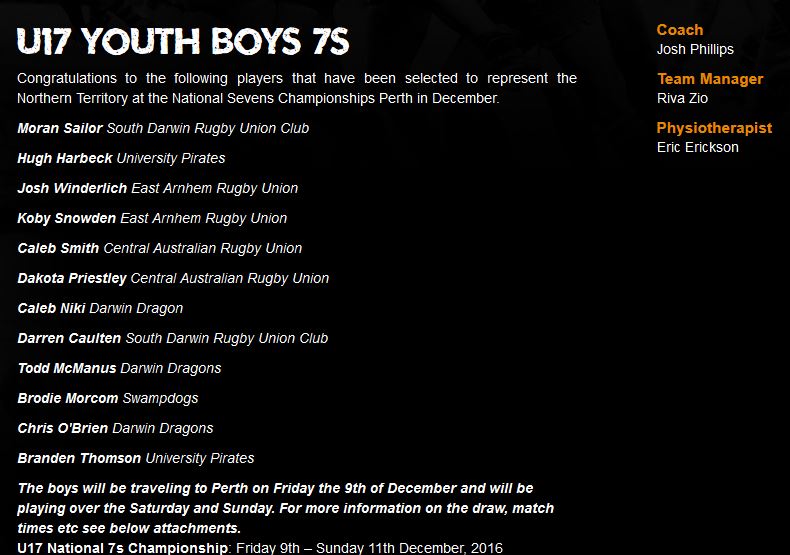This screenshot has width=790, height=555.
Task: Click Branden Thomson University Pirates entry
Action: (x=136, y=458)
